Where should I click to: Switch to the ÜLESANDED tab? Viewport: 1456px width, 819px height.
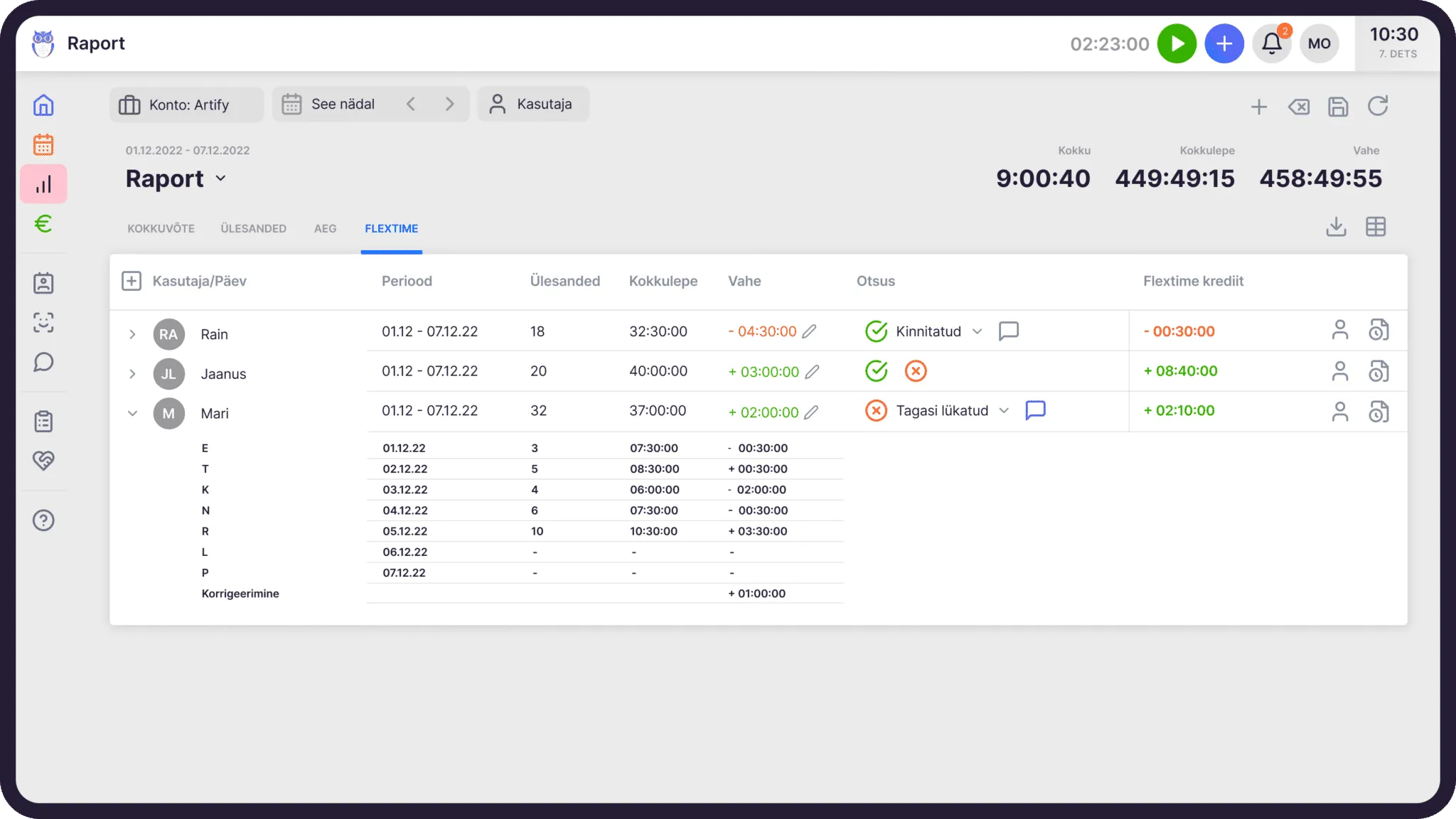[x=254, y=228]
